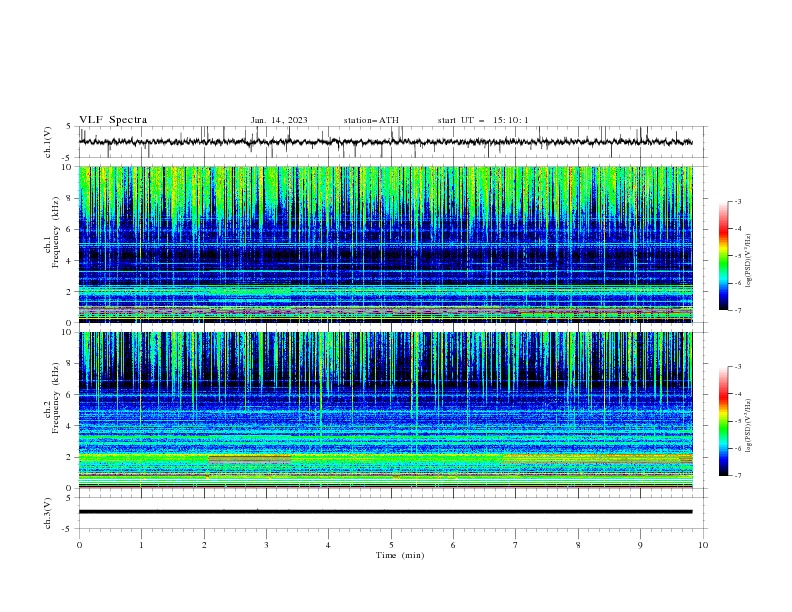Screen dimensions: 792x612
Task: Click the "ch.3(V)" waveform axis label
Action: [x=48, y=513]
